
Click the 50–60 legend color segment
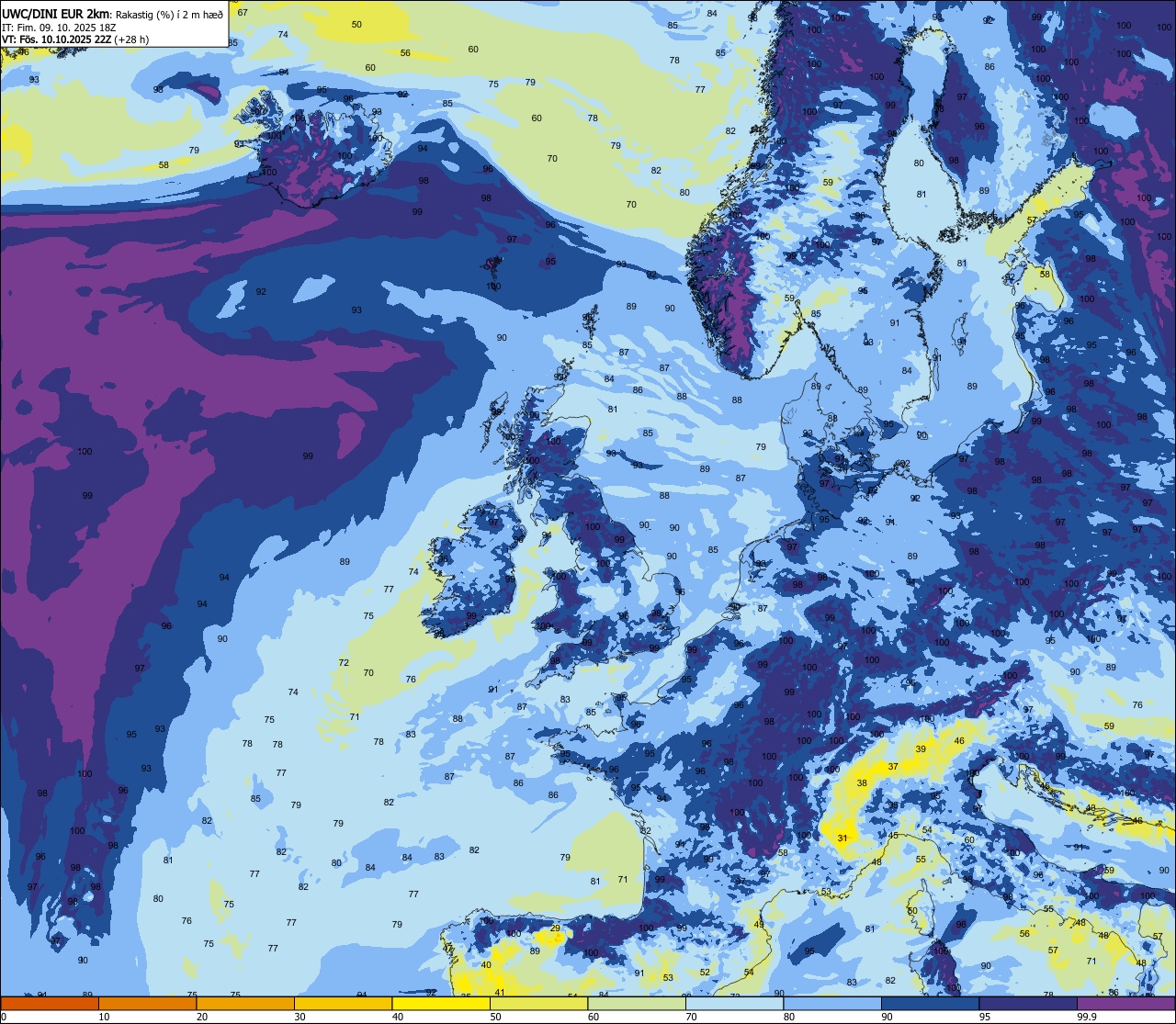pos(538,1003)
